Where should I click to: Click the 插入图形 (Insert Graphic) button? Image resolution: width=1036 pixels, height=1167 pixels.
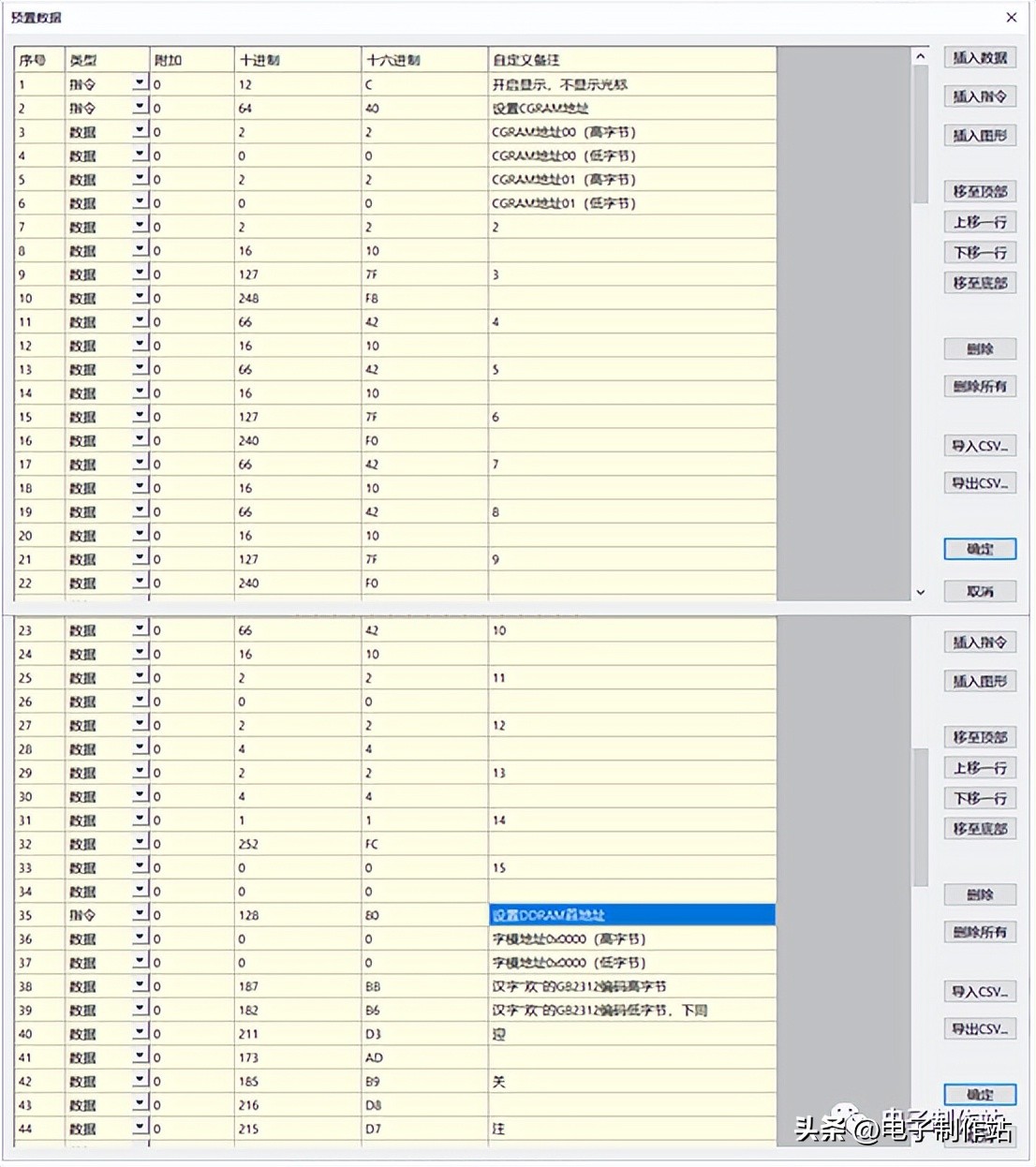pyautogui.click(x=979, y=135)
